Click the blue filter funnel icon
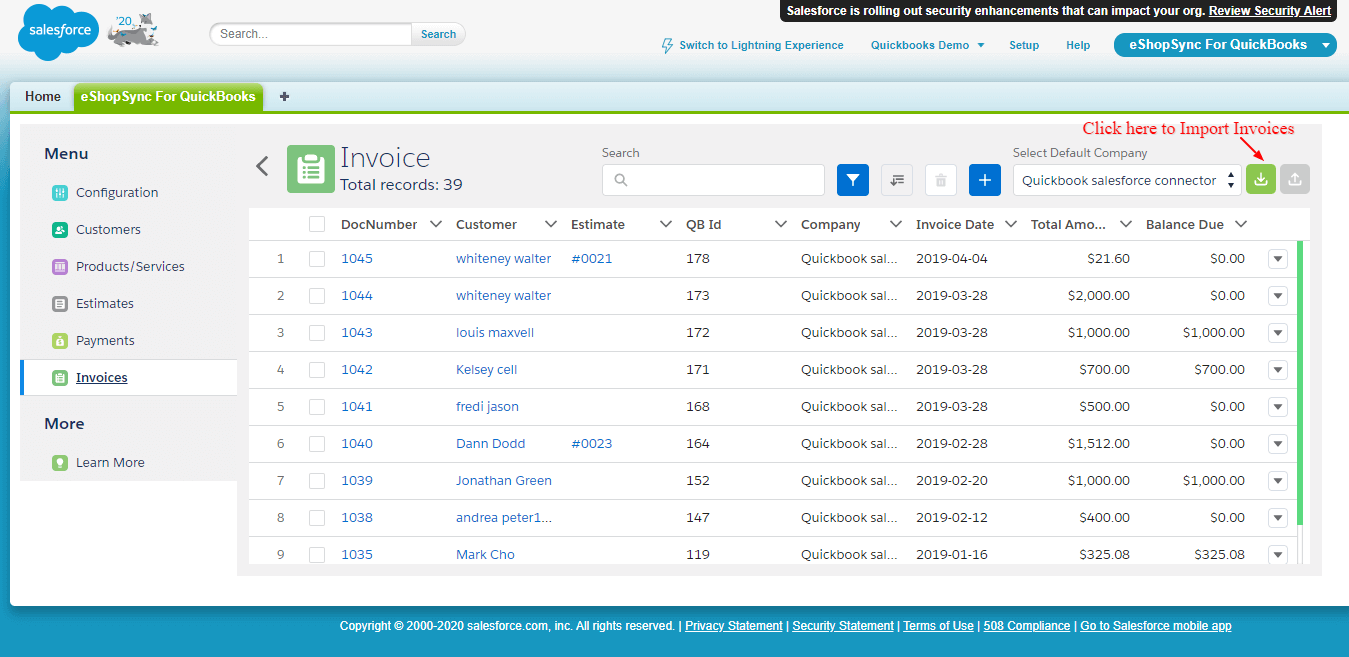This screenshot has width=1349, height=657. pos(852,180)
